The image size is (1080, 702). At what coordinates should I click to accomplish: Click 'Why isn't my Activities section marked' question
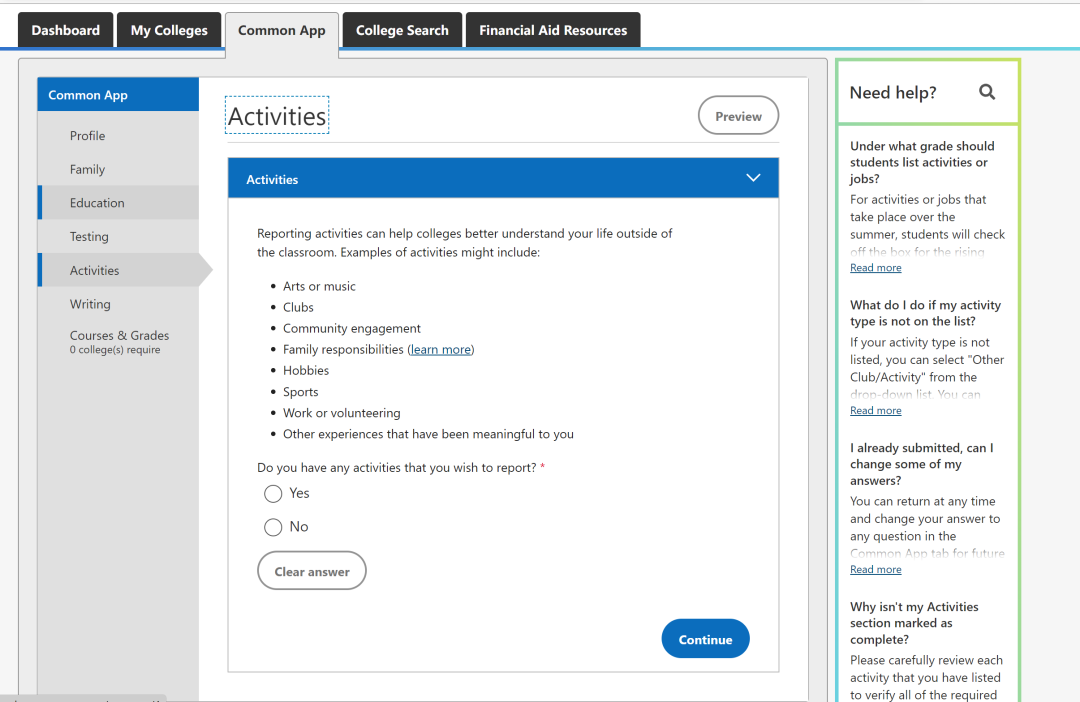(914, 623)
